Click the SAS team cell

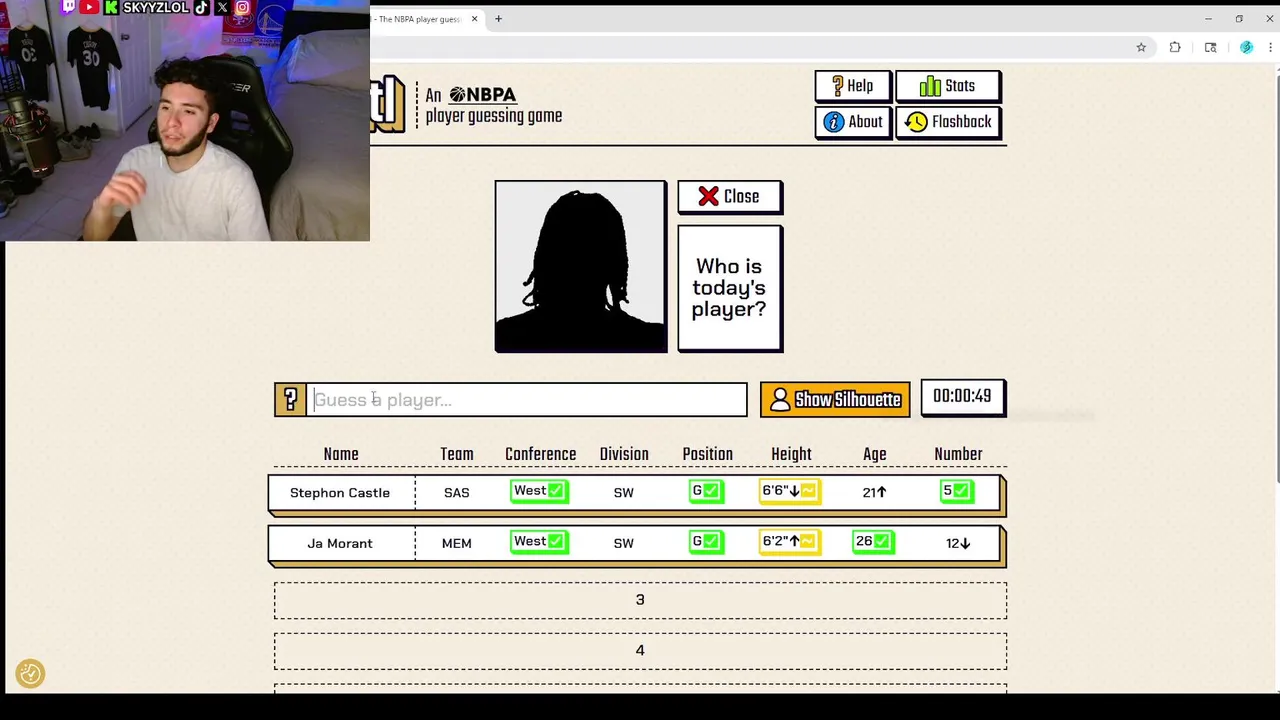click(456, 492)
